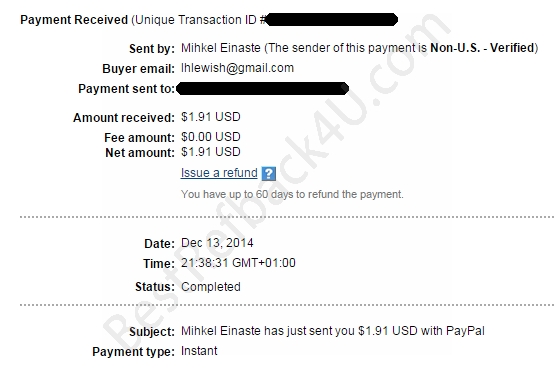Click the Amount received value $1.91 USD
Image resolution: width=555 pixels, height=369 pixels.
click(211, 117)
